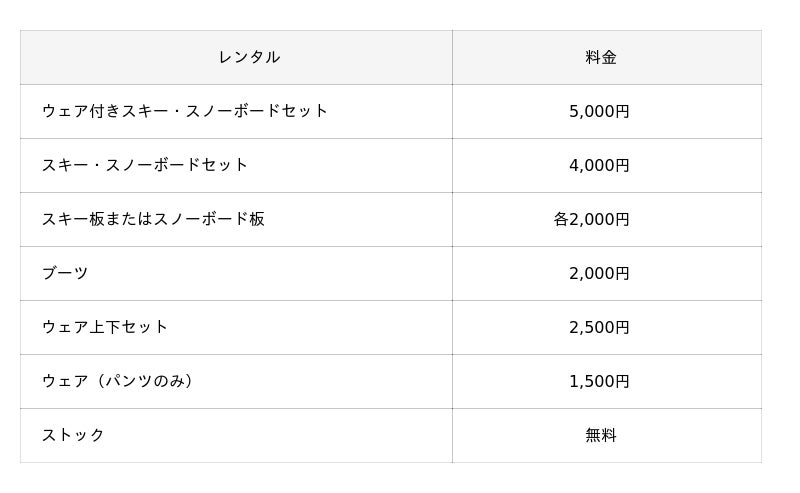Click the 2,000円 price for ブーツ
800x493 pixels.
[x=599, y=273]
